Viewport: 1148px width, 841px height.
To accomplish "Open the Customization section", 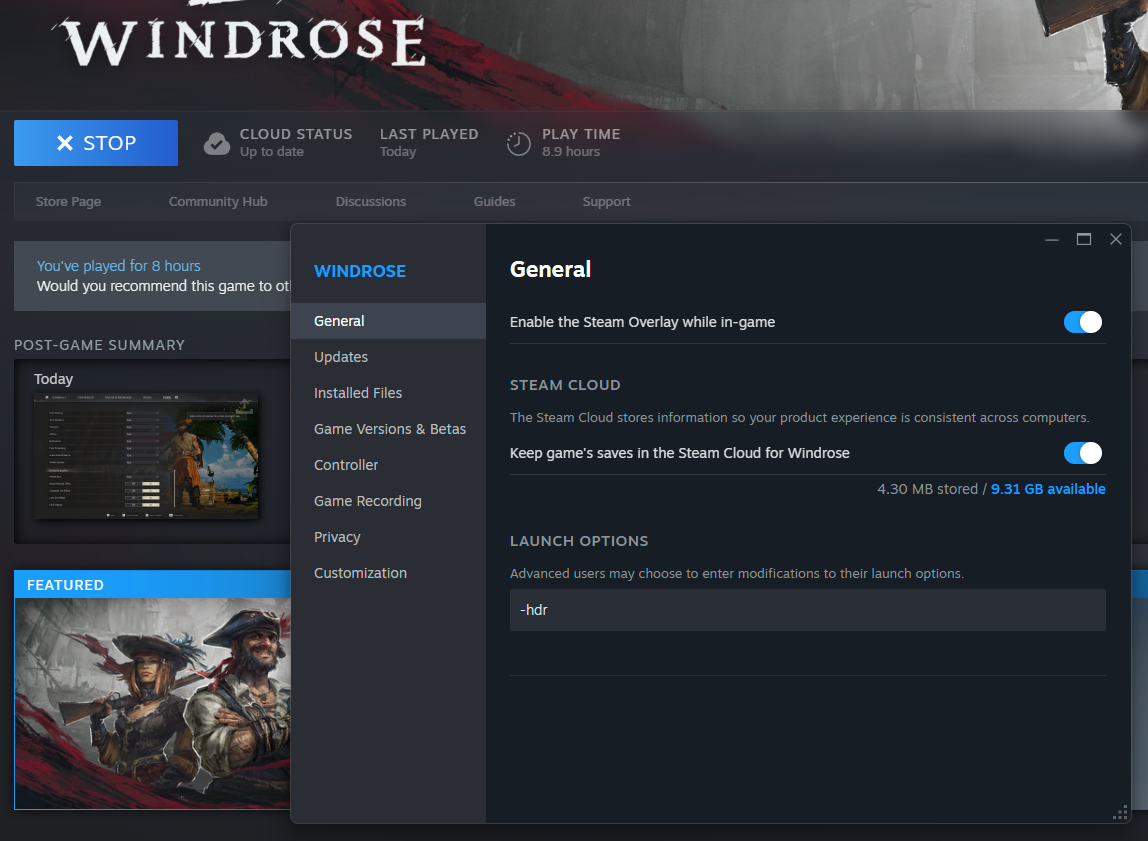I will (x=389, y=572).
